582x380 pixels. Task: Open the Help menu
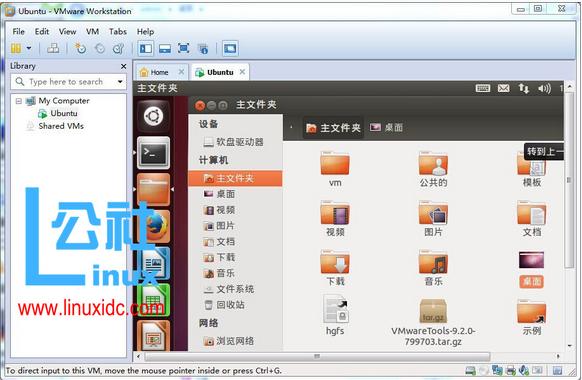(x=145, y=32)
